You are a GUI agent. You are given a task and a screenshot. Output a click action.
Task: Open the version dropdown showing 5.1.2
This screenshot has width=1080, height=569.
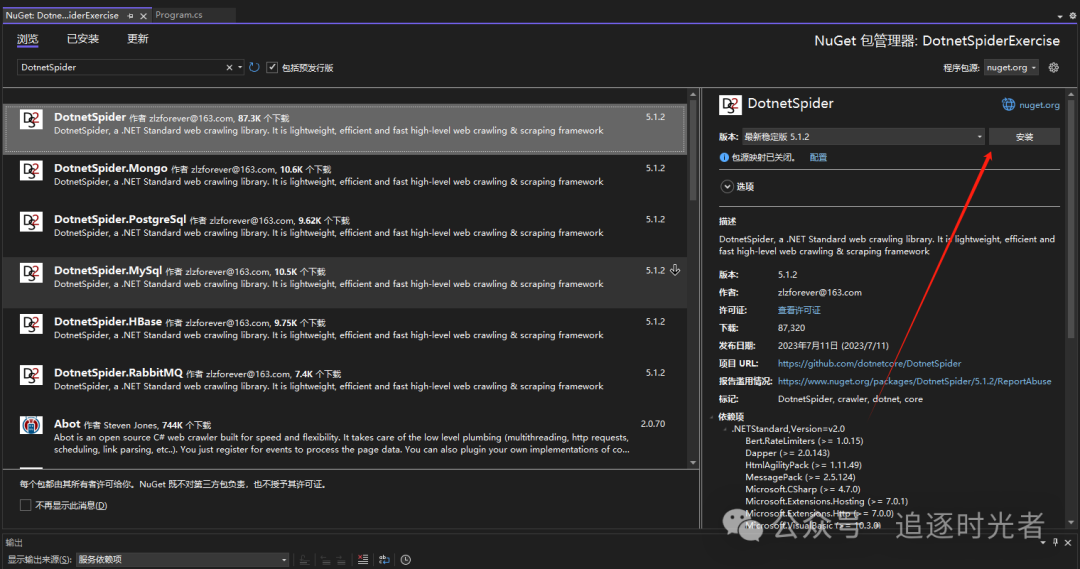coord(863,137)
